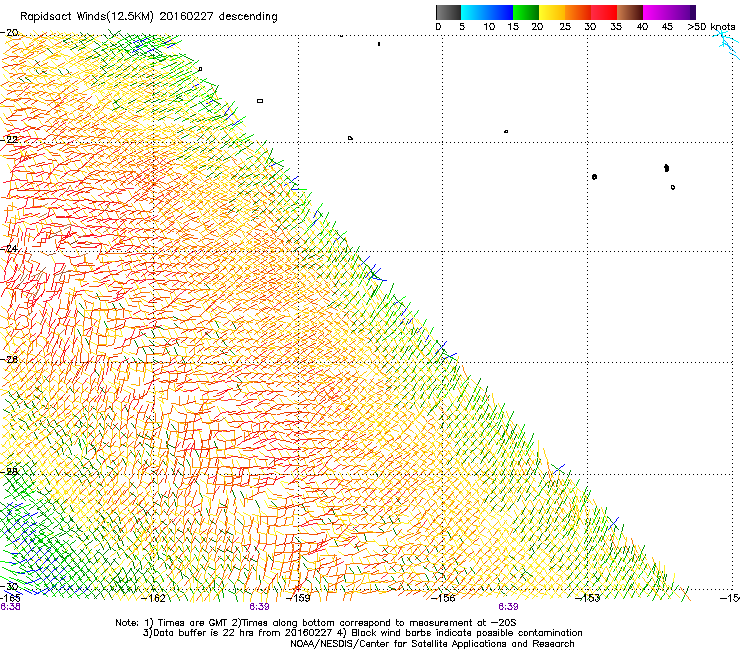Select the "35" legend scale number
The width and height of the screenshot is (740, 650).
pyautogui.click(x=616, y=27)
